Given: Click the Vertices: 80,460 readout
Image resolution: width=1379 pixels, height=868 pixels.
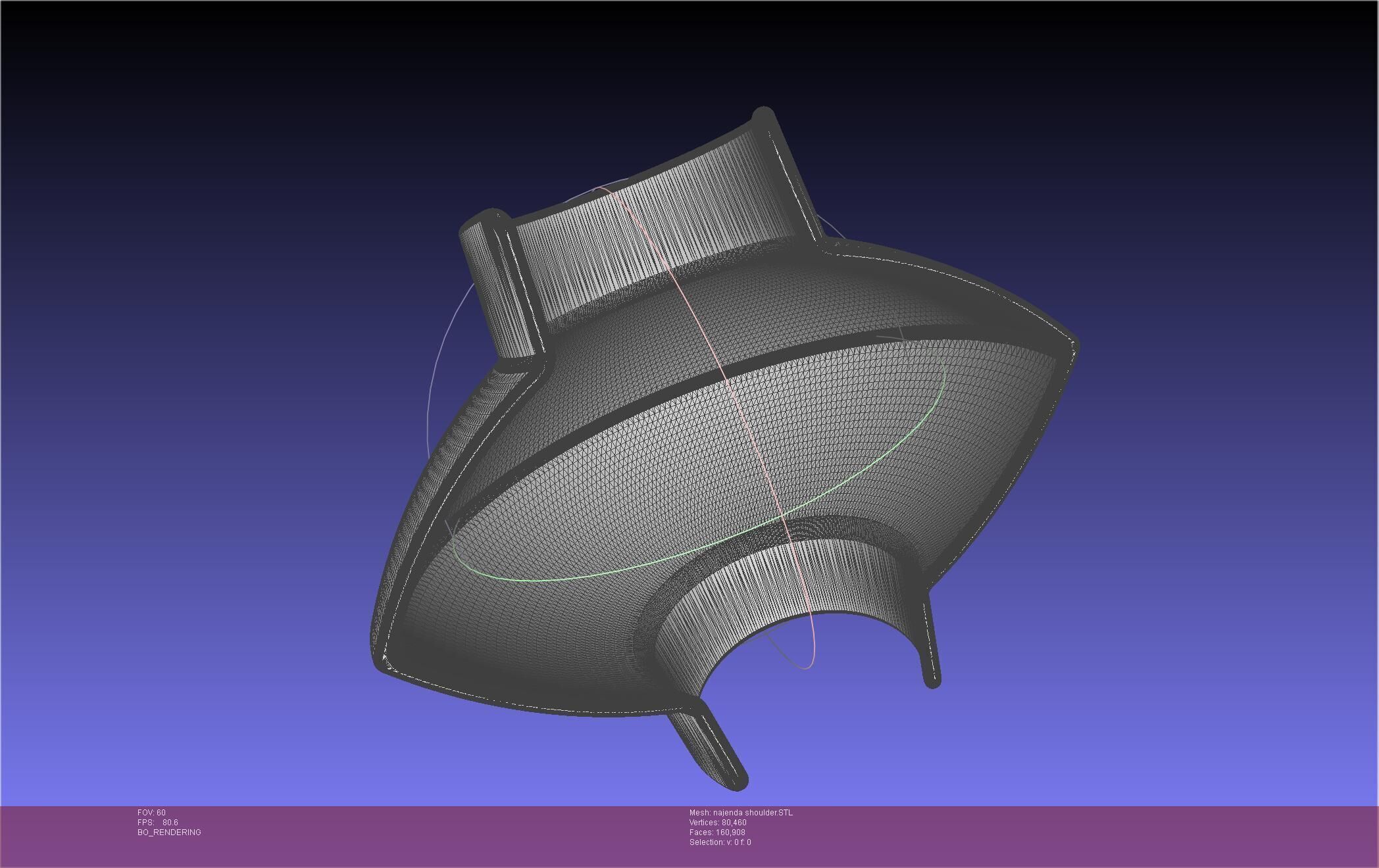Looking at the screenshot, I should click(717, 823).
